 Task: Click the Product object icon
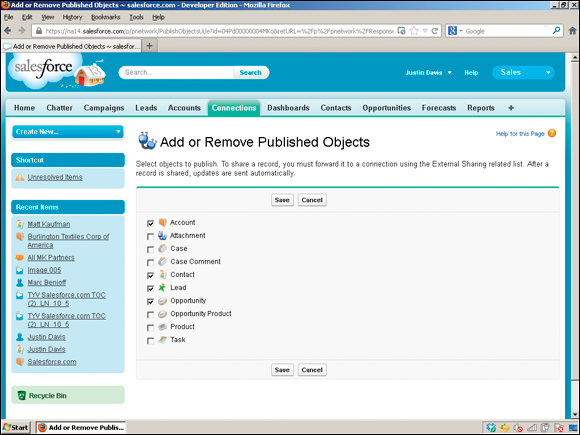tap(163, 327)
